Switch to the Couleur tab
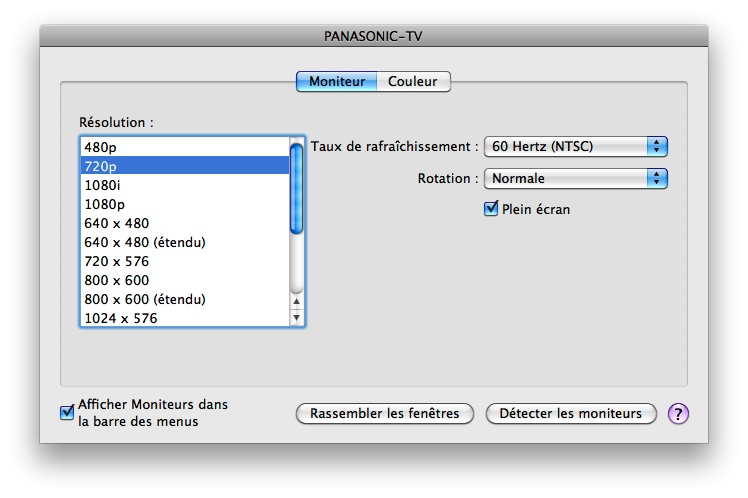The width and height of the screenshot is (748, 498). pyautogui.click(x=413, y=81)
